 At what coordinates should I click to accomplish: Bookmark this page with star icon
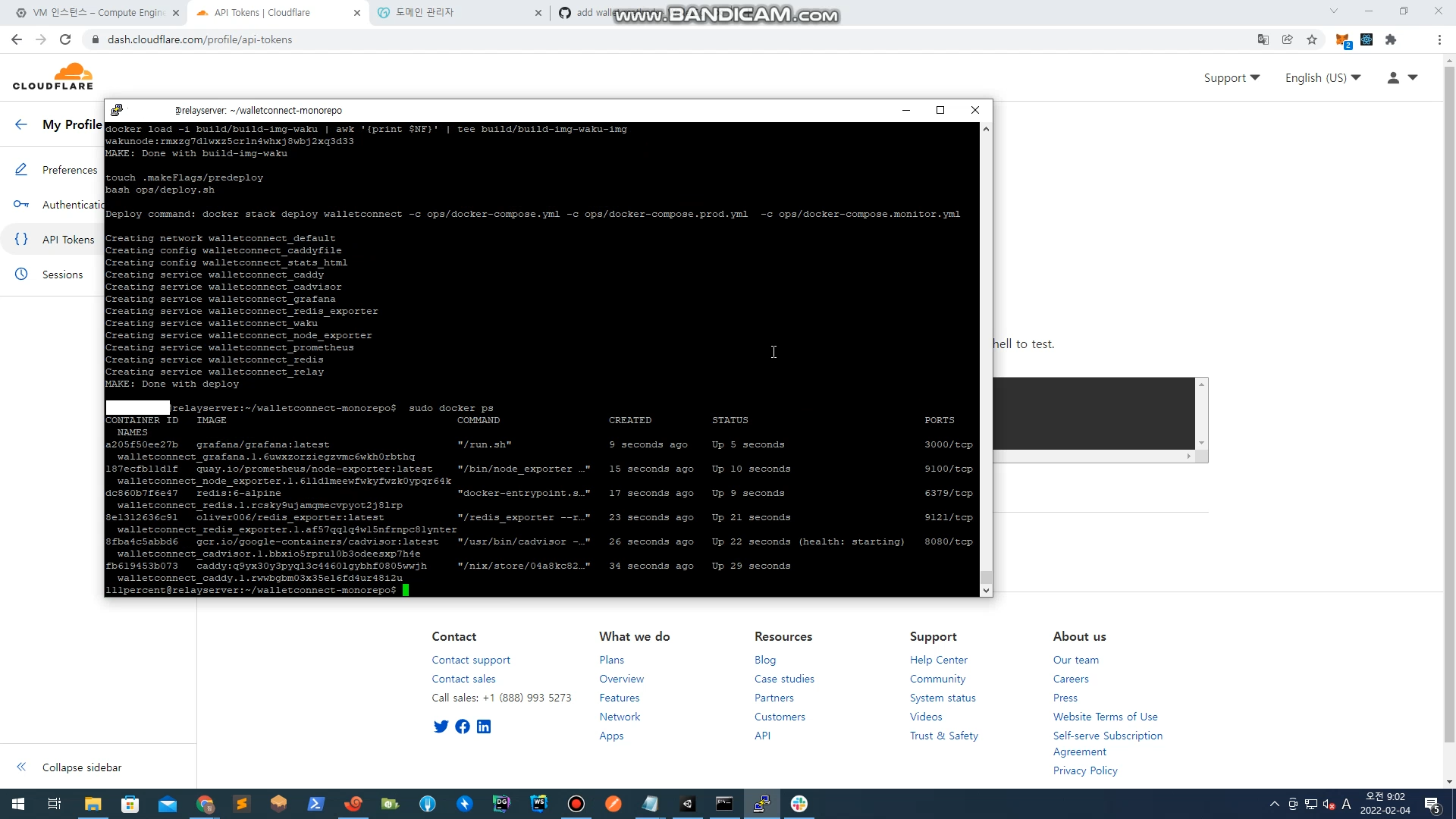click(1312, 39)
